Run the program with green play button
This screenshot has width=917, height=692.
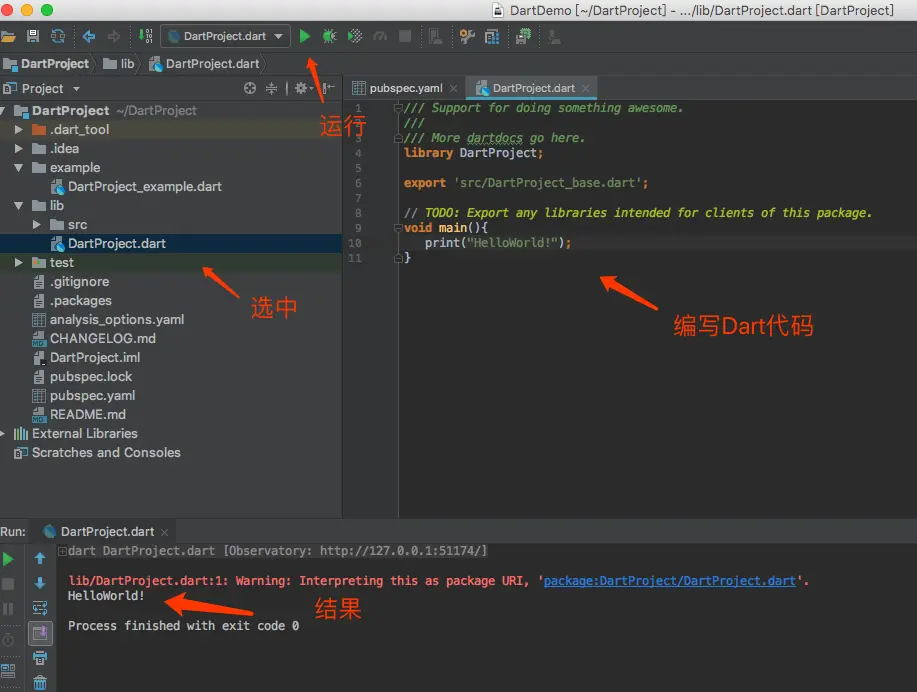coord(305,36)
